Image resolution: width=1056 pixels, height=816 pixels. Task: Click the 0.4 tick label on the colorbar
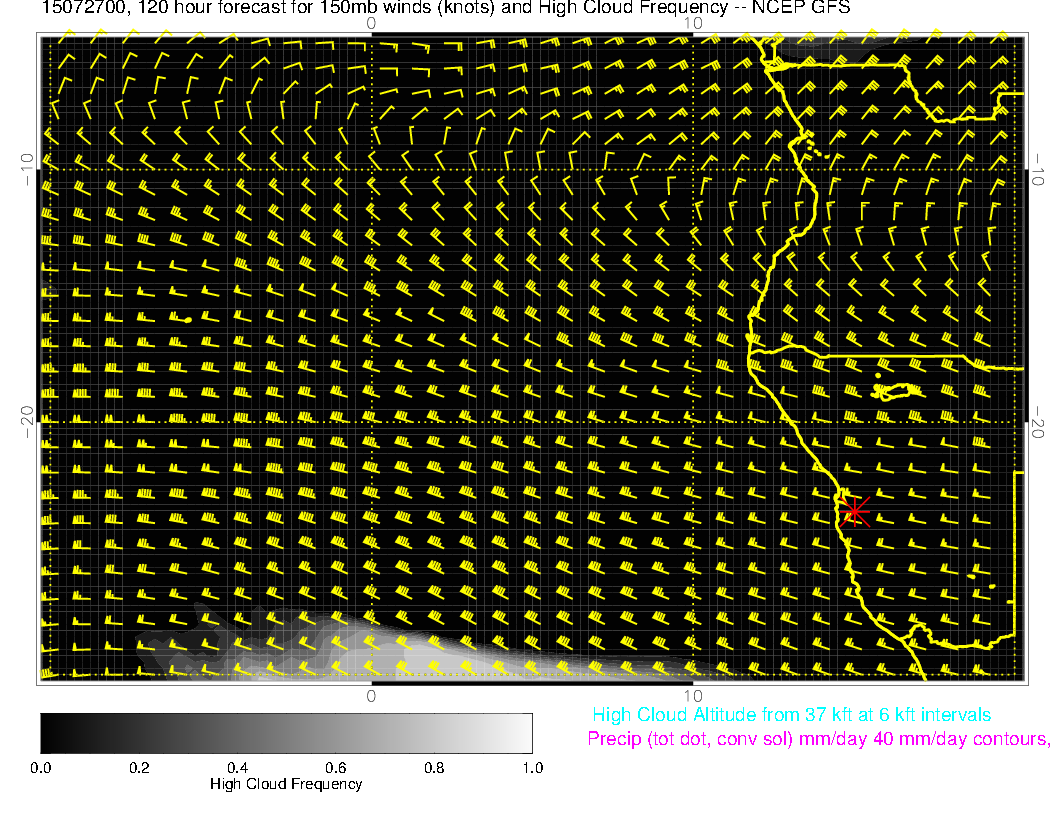tap(237, 768)
